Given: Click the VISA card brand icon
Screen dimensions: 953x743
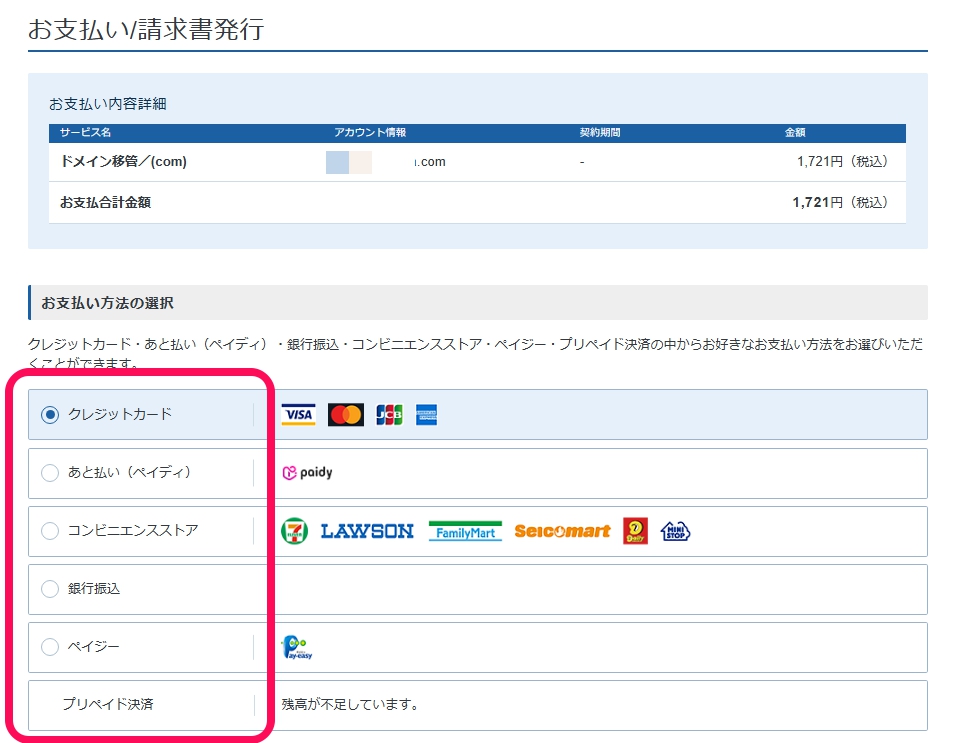Looking at the screenshot, I should (299, 413).
